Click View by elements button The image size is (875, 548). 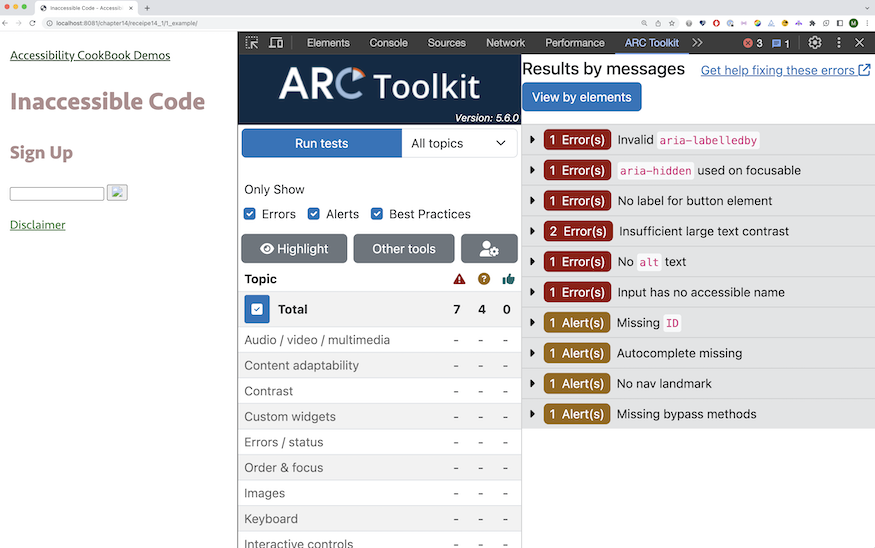click(581, 97)
